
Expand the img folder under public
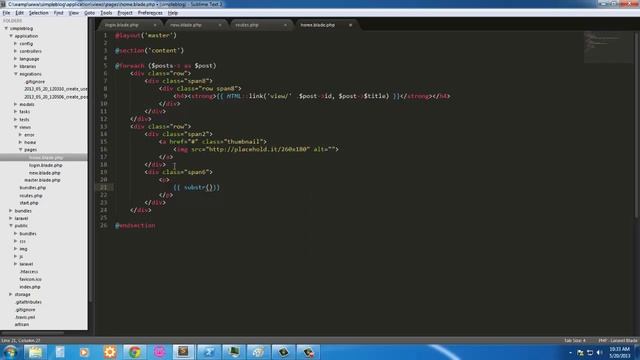click(16, 249)
